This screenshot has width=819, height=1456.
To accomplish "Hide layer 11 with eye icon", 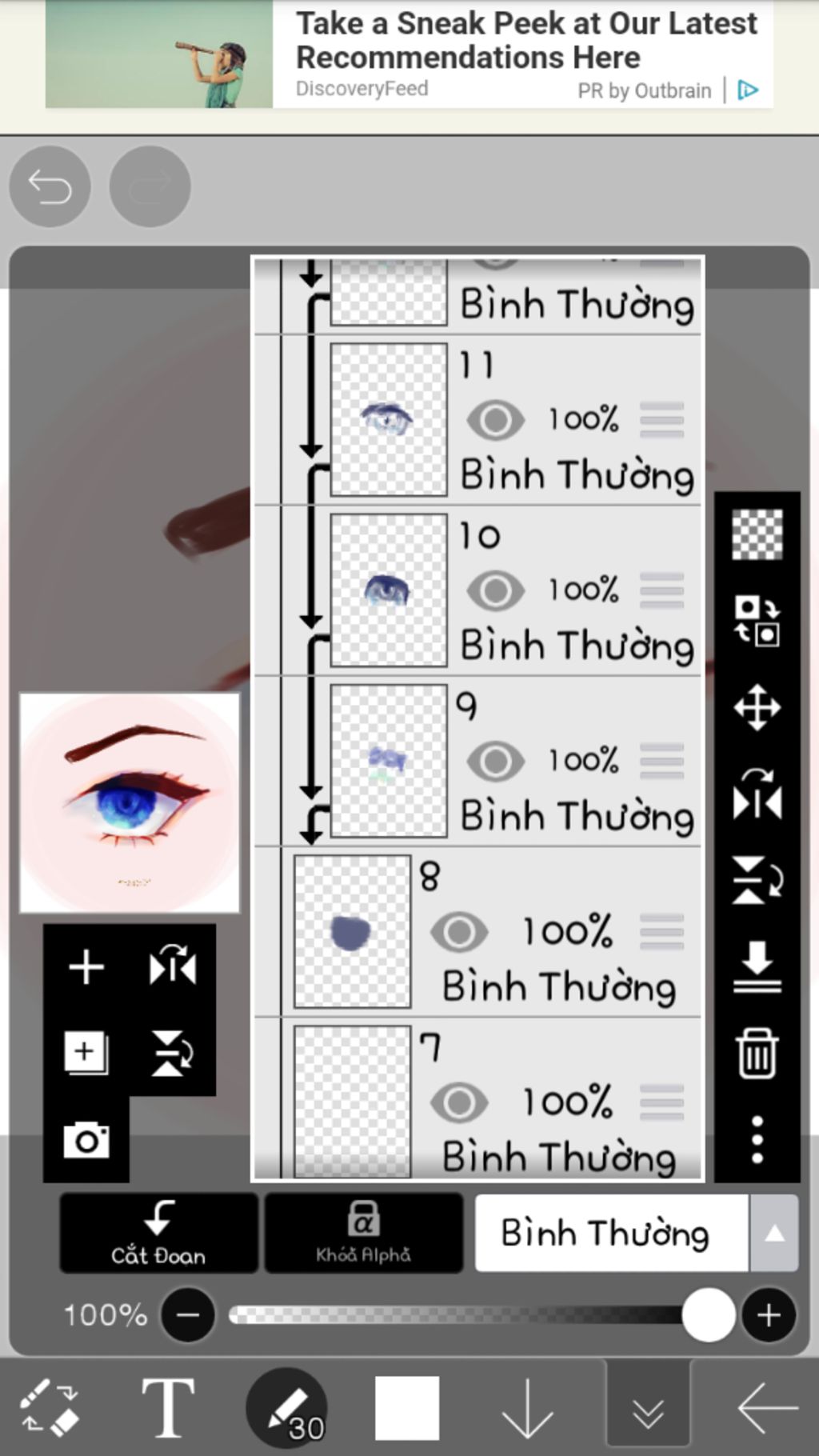I will pos(496,420).
